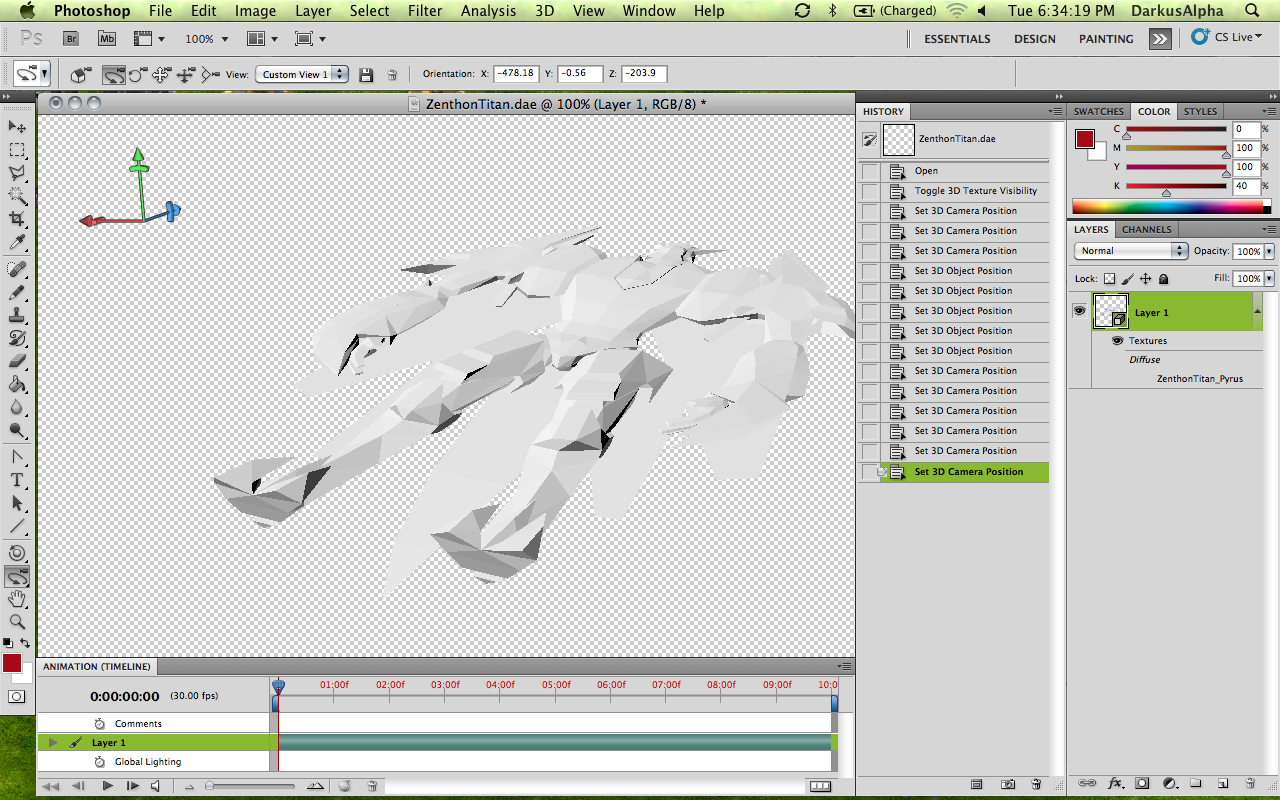Expand Layer 1 in the timeline
This screenshot has width=1280, height=800.
(x=53, y=743)
